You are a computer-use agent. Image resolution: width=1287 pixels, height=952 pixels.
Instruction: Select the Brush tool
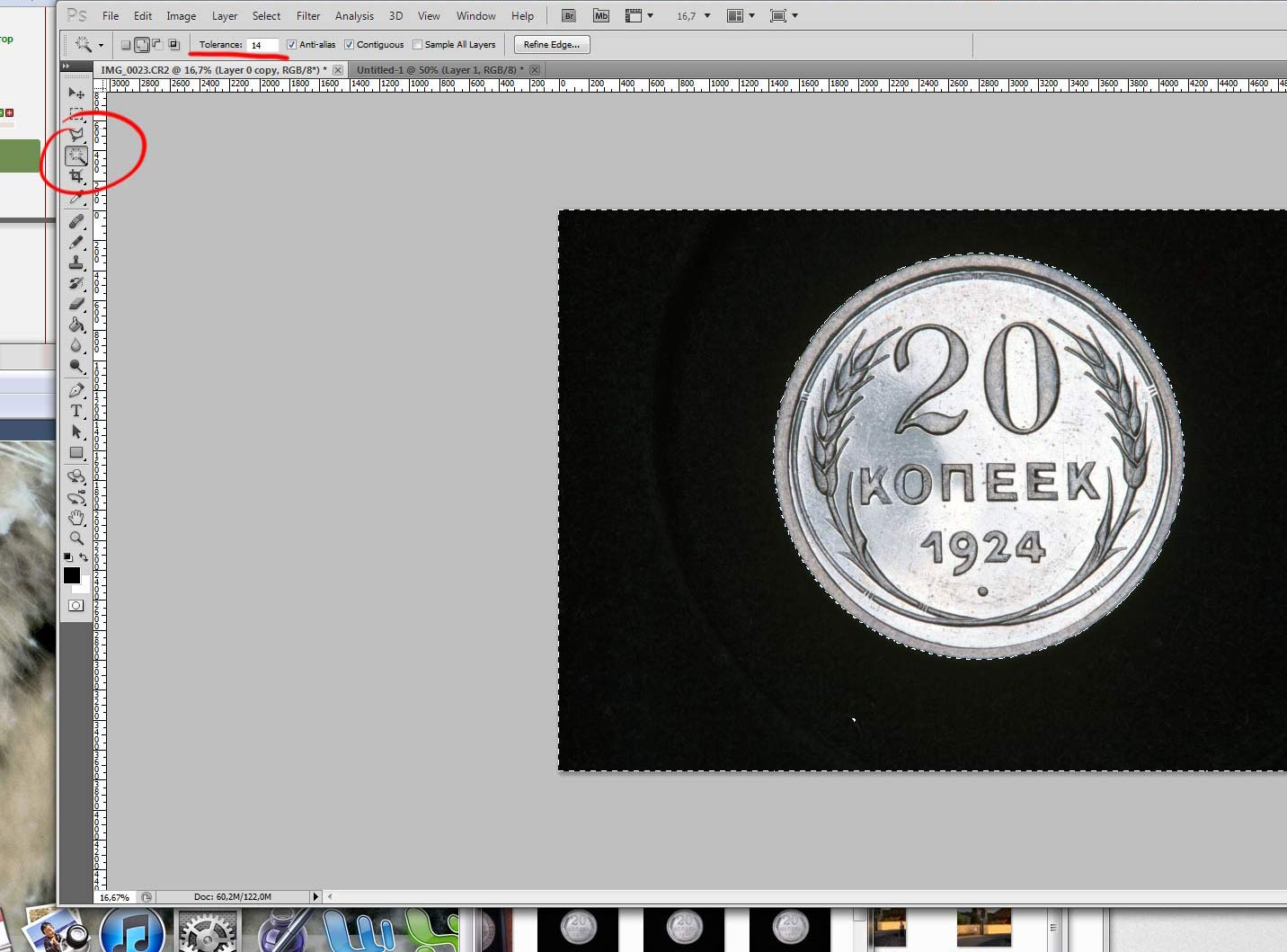click(x=76, y=242)
